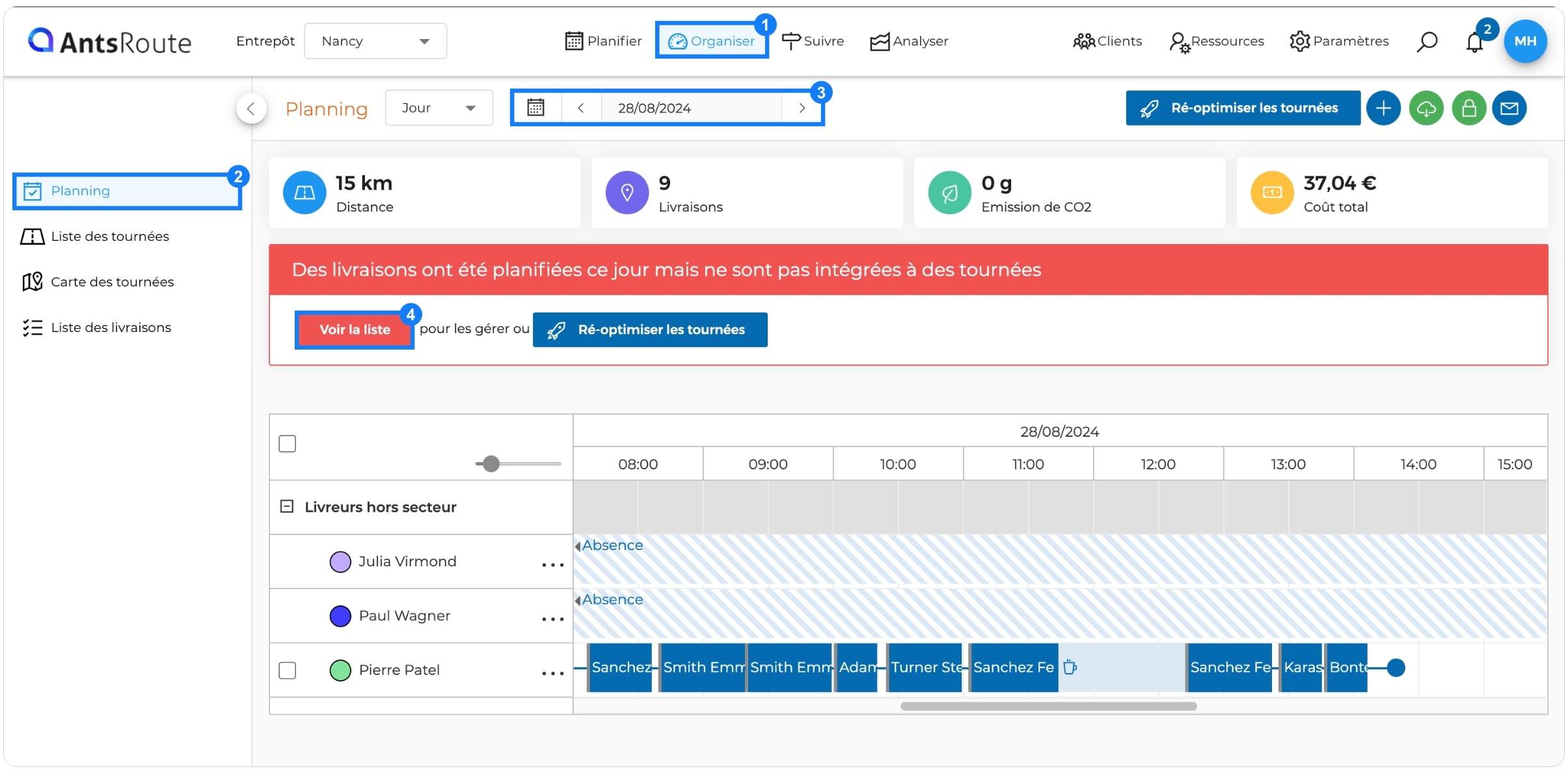
Task: Click the yellow Coût total money icon
Action: 1273,193
